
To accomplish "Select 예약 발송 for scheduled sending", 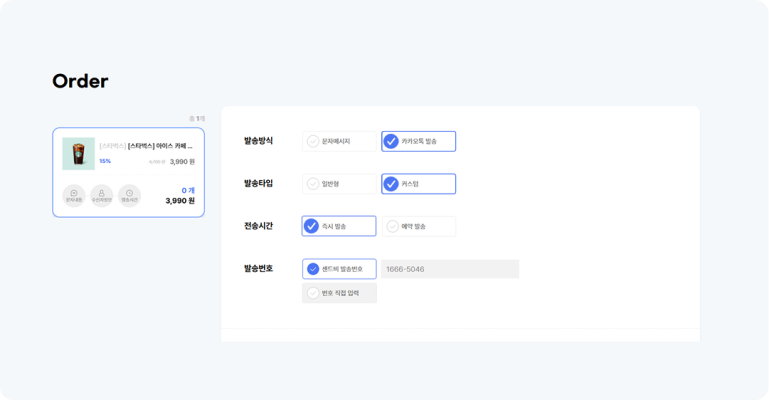I will pyautogui.click(x=418, y=227).
